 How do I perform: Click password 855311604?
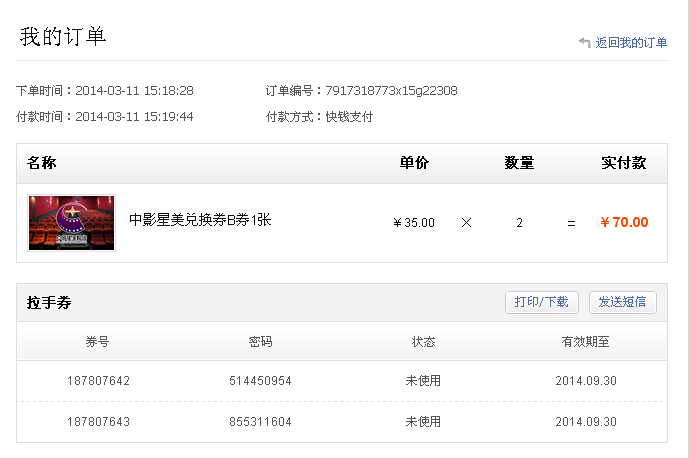(260, 421)
